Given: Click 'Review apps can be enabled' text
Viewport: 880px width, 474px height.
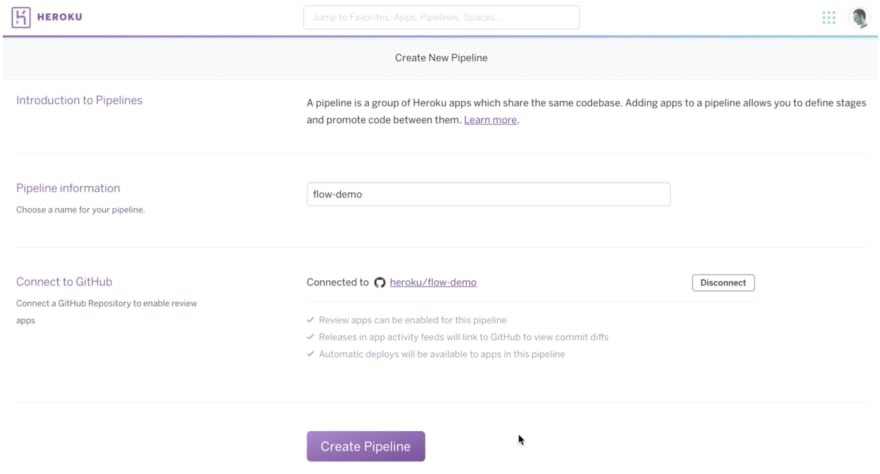Looking at the screenshot, I should [x=412, y=320].
